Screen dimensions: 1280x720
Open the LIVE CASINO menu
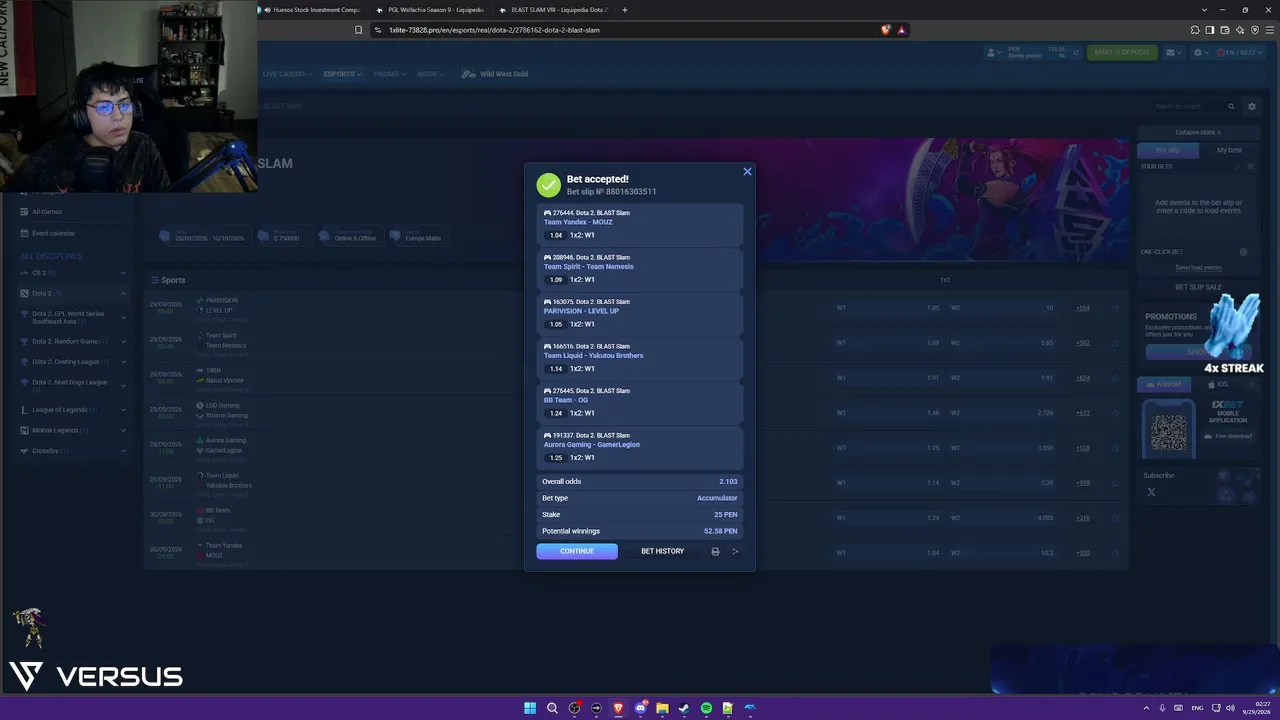(x=287, y=74)
